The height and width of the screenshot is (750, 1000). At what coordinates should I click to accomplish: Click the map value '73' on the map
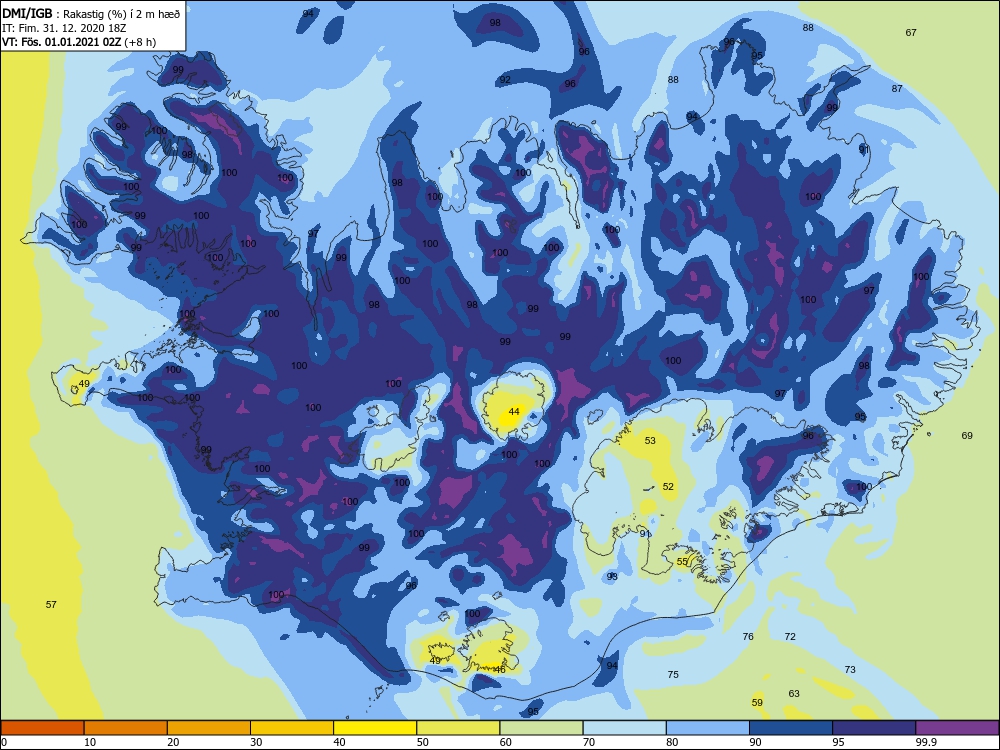[849, 670]
